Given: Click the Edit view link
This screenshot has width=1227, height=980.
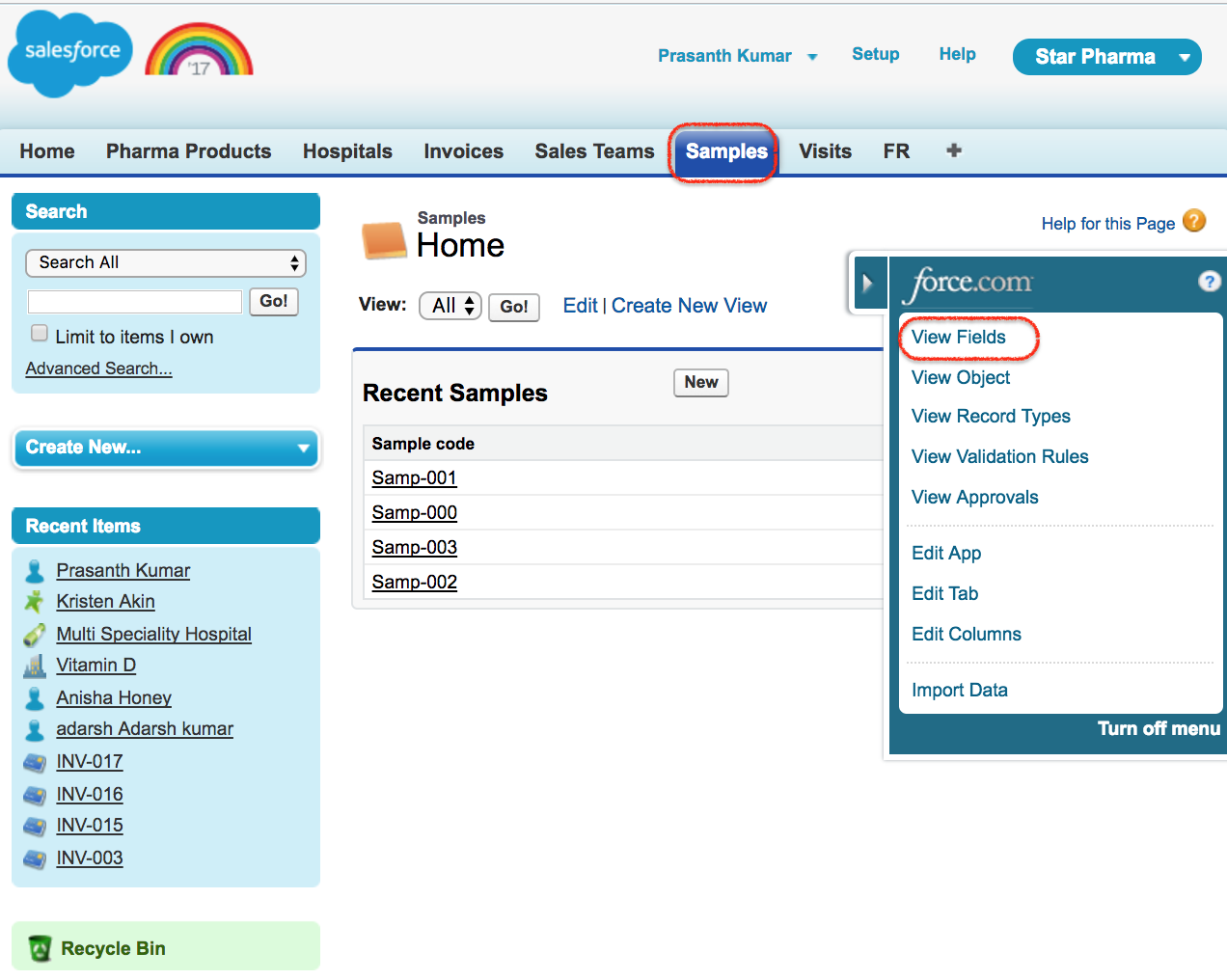Looking at the screenshot, I should pos(580,306).
